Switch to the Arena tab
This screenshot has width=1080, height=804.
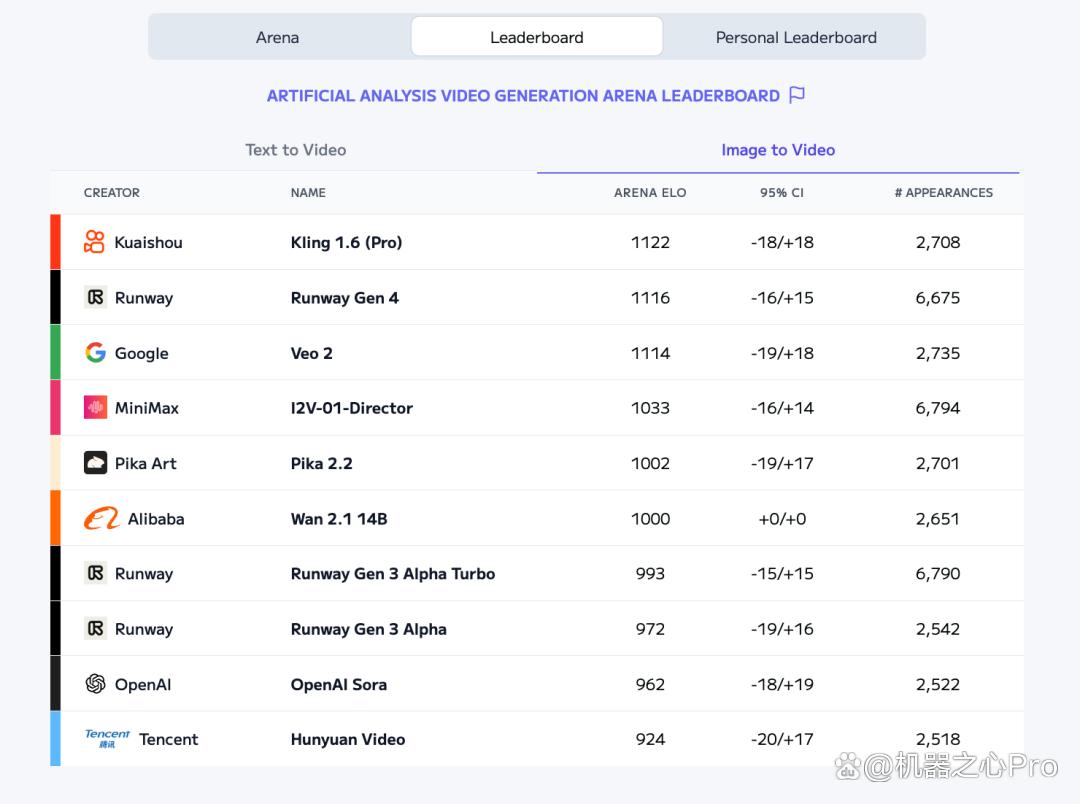[278, 37]
